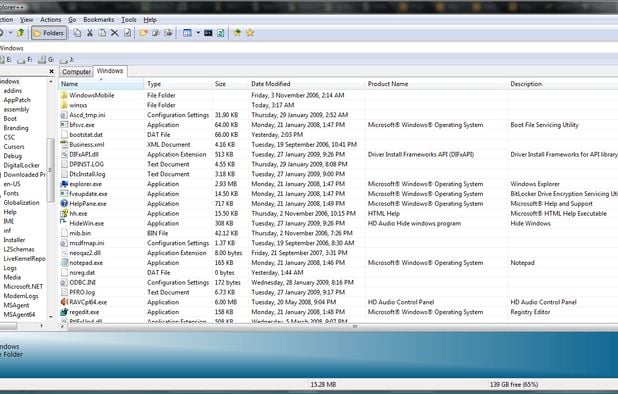Click the Copy toolbar icon
This screenshot has width=618, height=394.
(77, 33)
